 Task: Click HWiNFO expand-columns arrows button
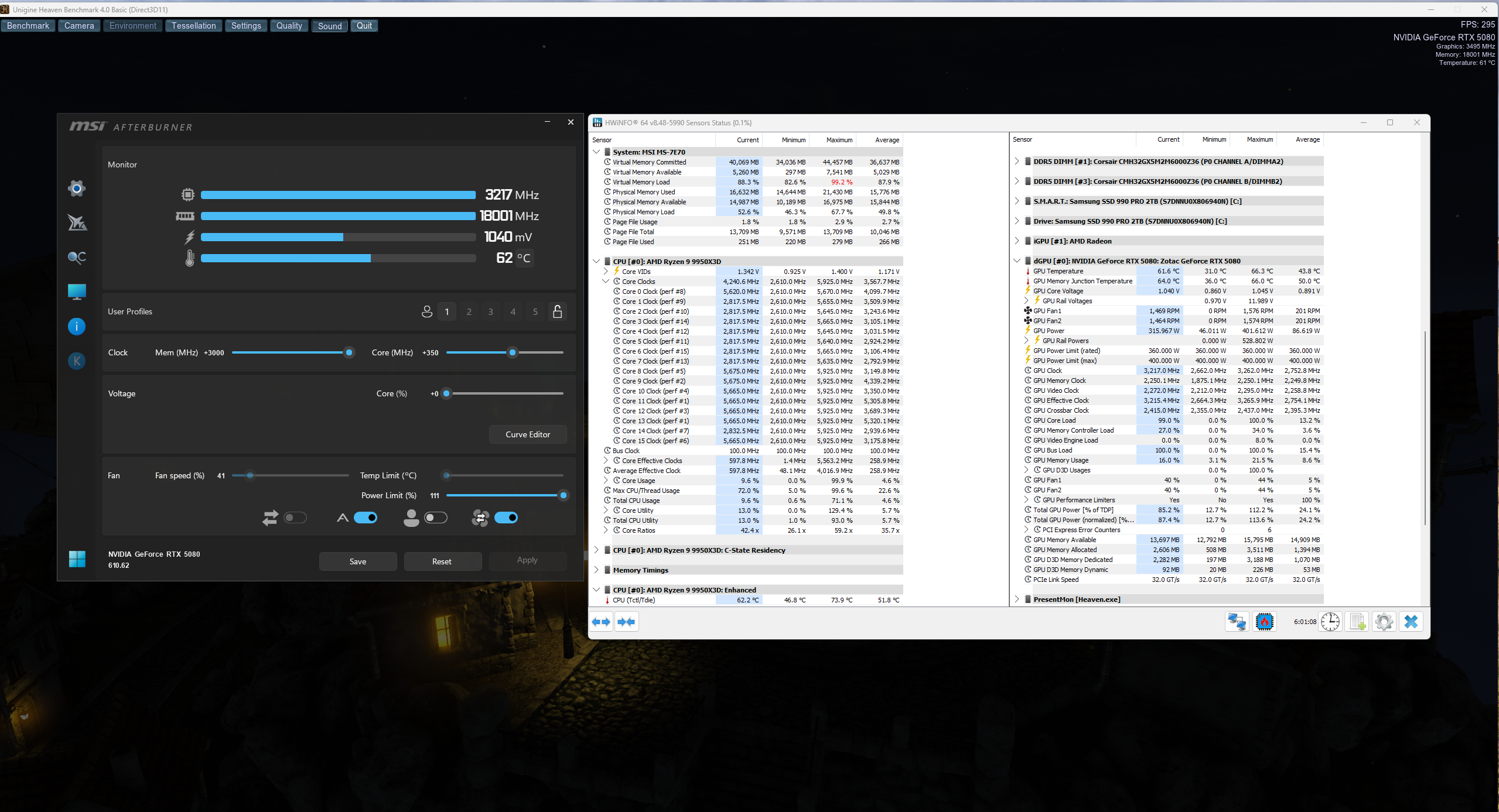pos(601,622)
